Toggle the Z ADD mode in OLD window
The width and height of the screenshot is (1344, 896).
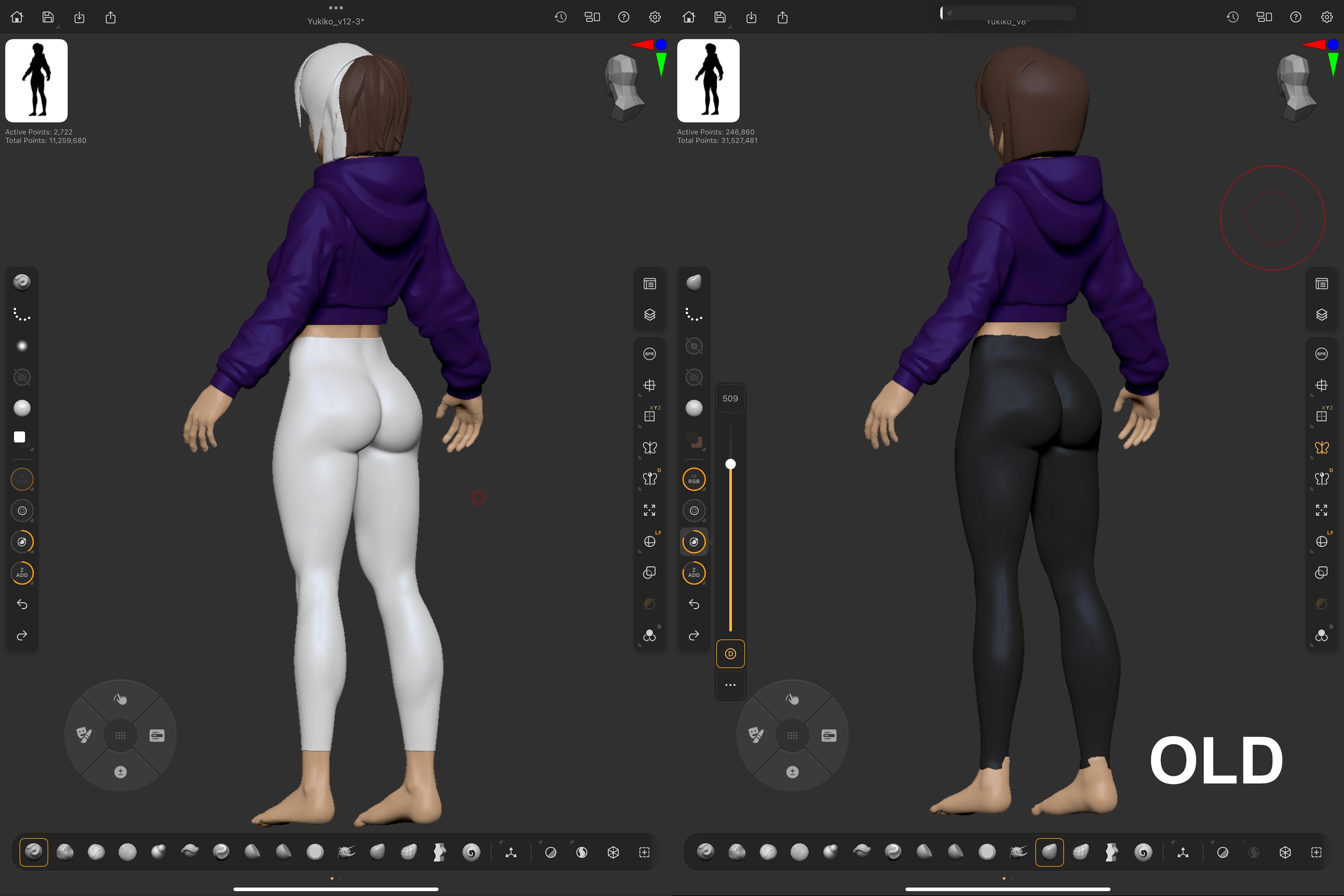694,573
